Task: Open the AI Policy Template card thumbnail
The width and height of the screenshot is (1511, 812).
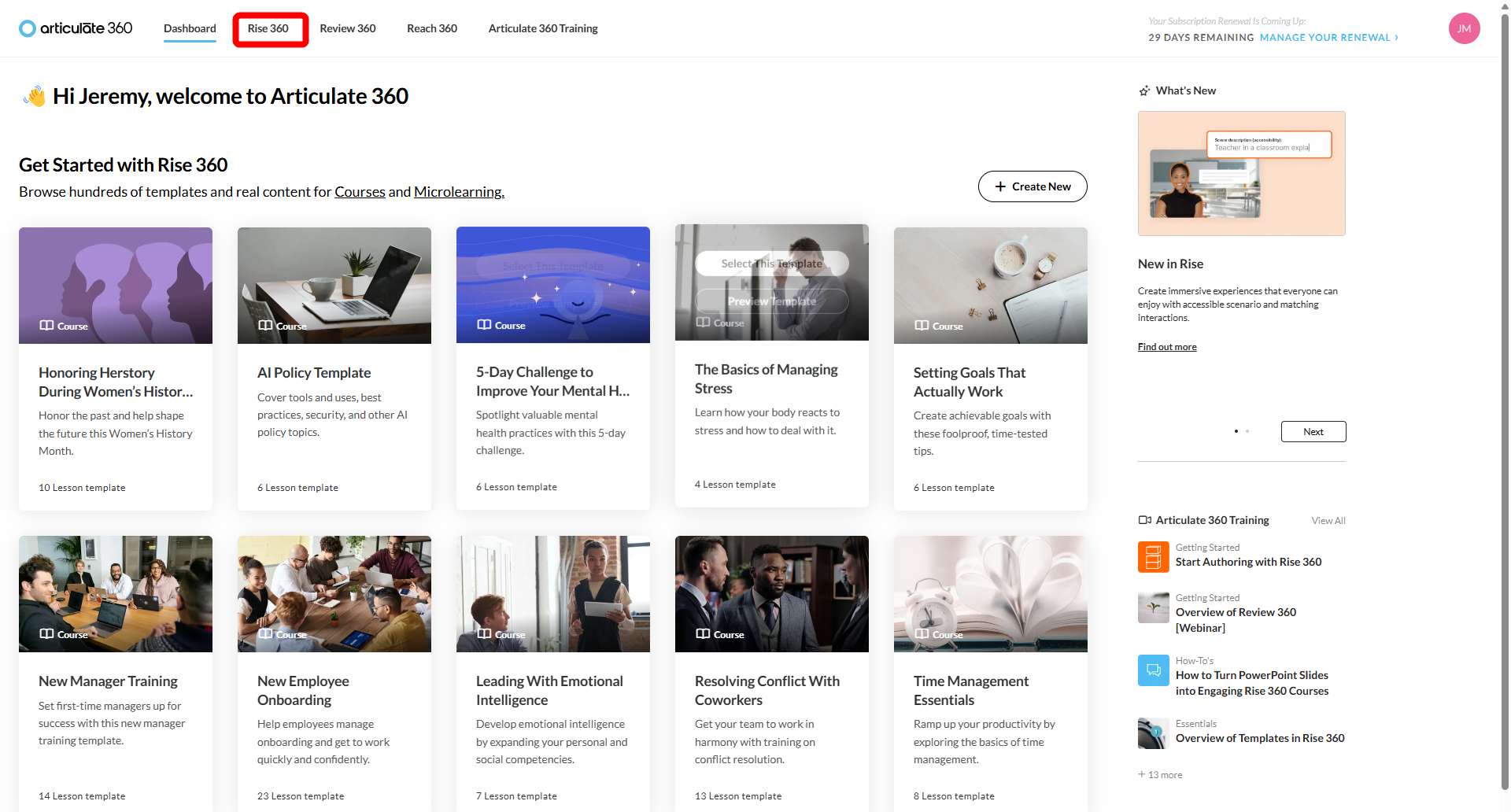Action: pos(334,286)
